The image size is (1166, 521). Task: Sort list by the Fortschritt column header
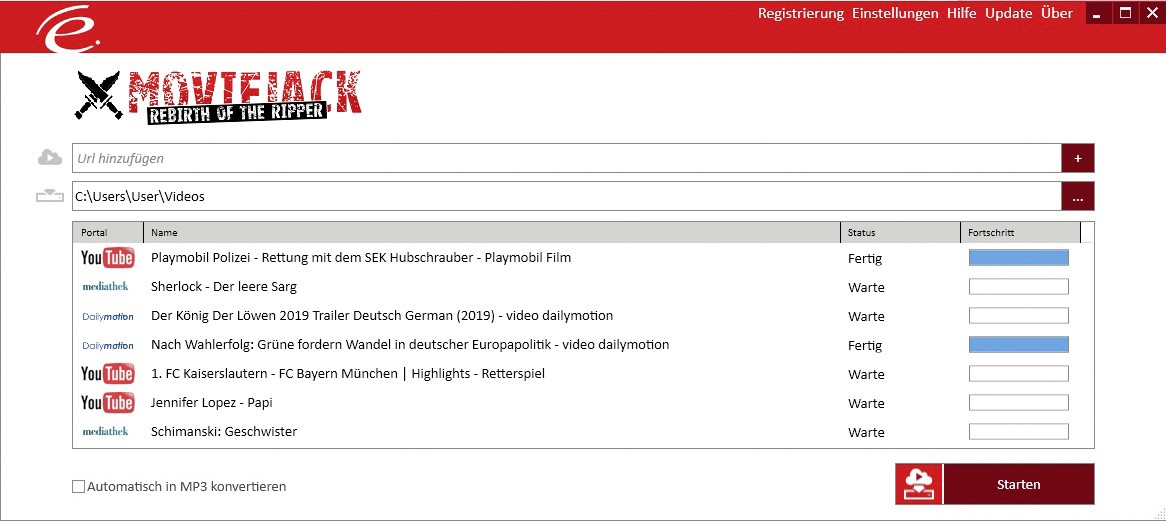click(1020, 233)
